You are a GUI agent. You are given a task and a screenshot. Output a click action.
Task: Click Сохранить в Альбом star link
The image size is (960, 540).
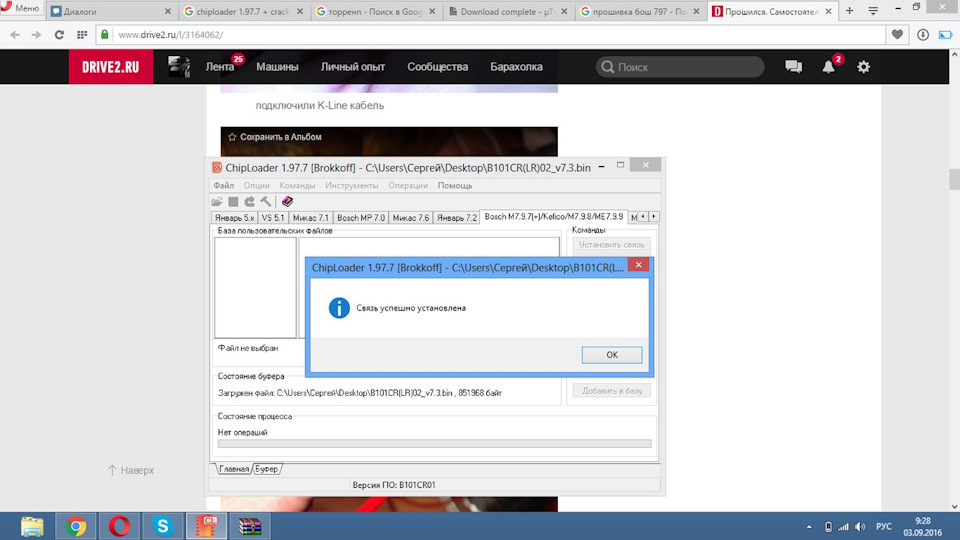pos(274,137)
